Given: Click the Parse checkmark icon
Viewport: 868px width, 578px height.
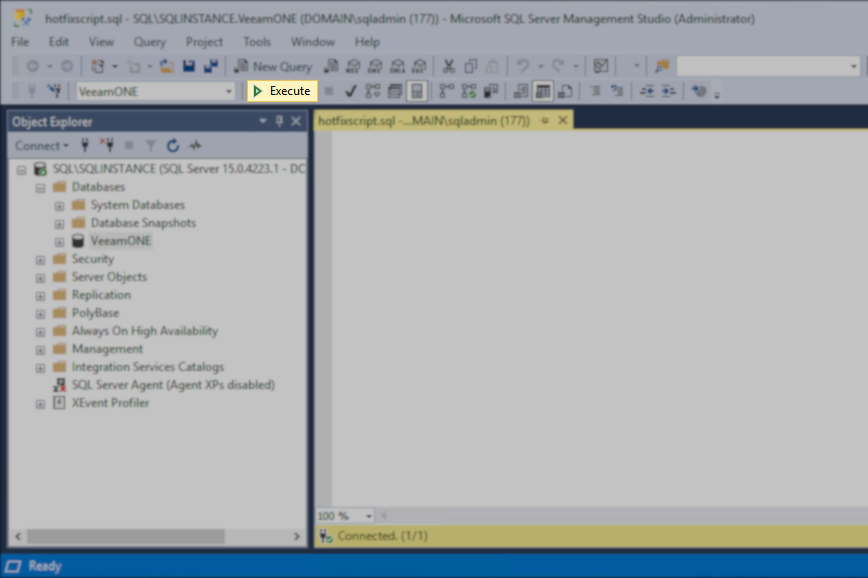Looking at the screenshot, I should coord(350,91).
